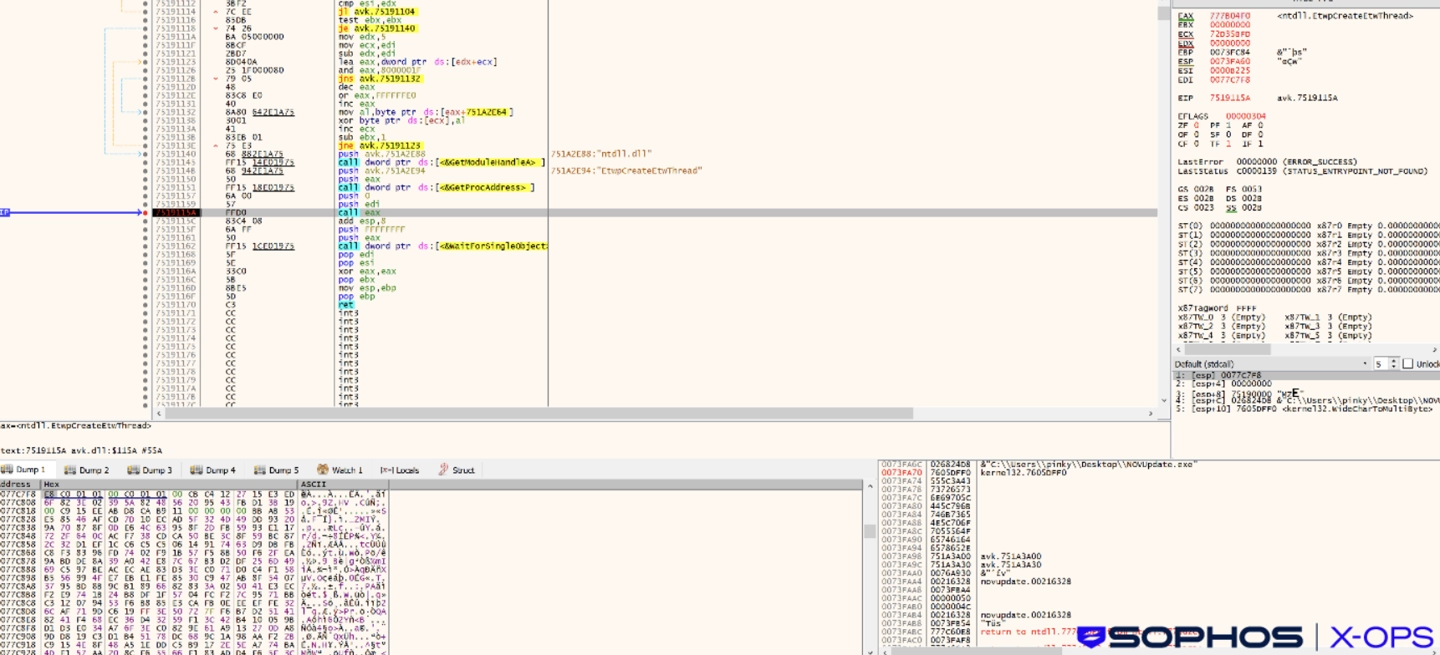1440x655 pixels.
Task: Switch to the Dump 5 tab
Action: click(x=275, y=470)
